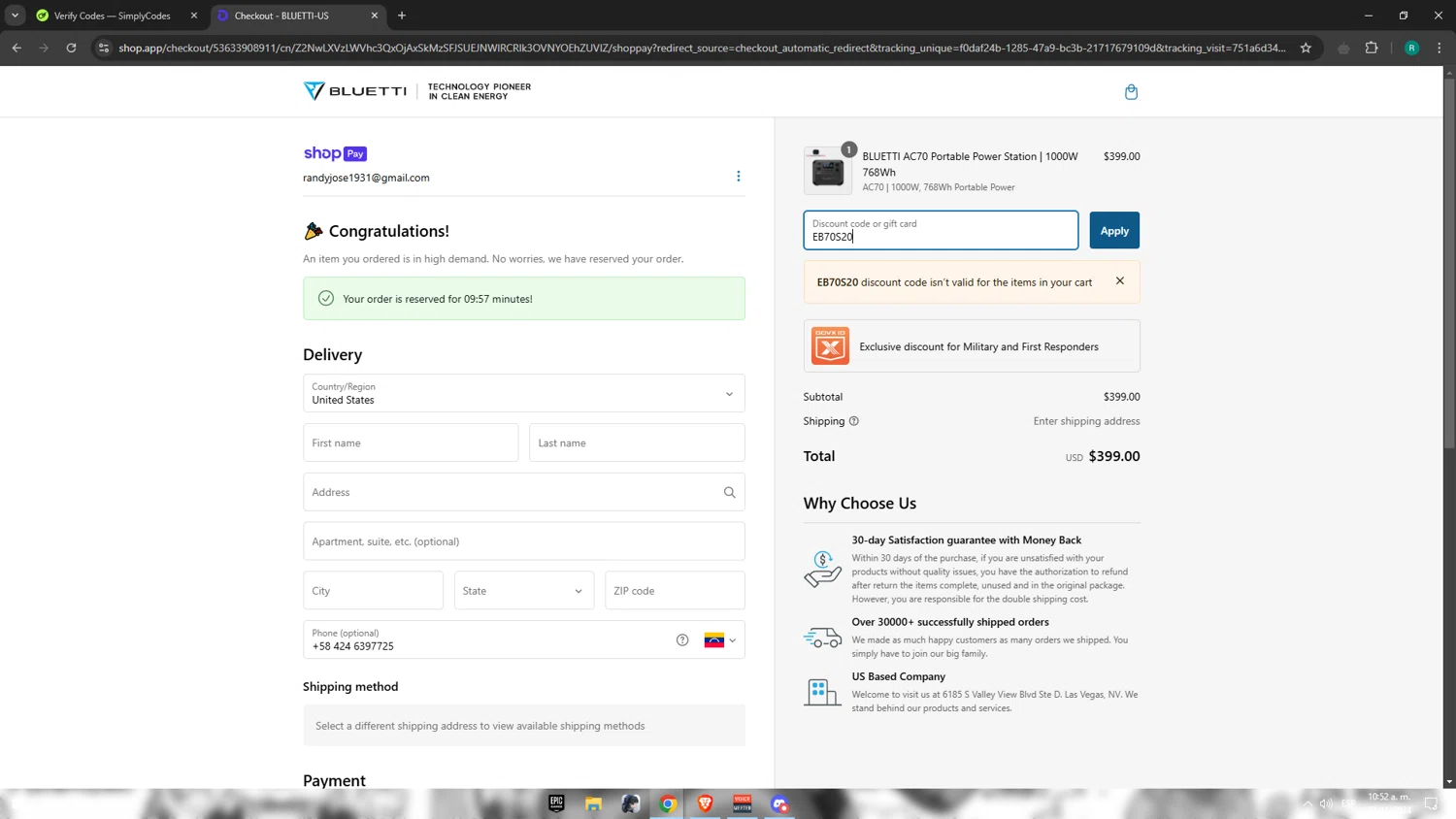Close the Verify Codes — SimplyCodes tab

194,16
